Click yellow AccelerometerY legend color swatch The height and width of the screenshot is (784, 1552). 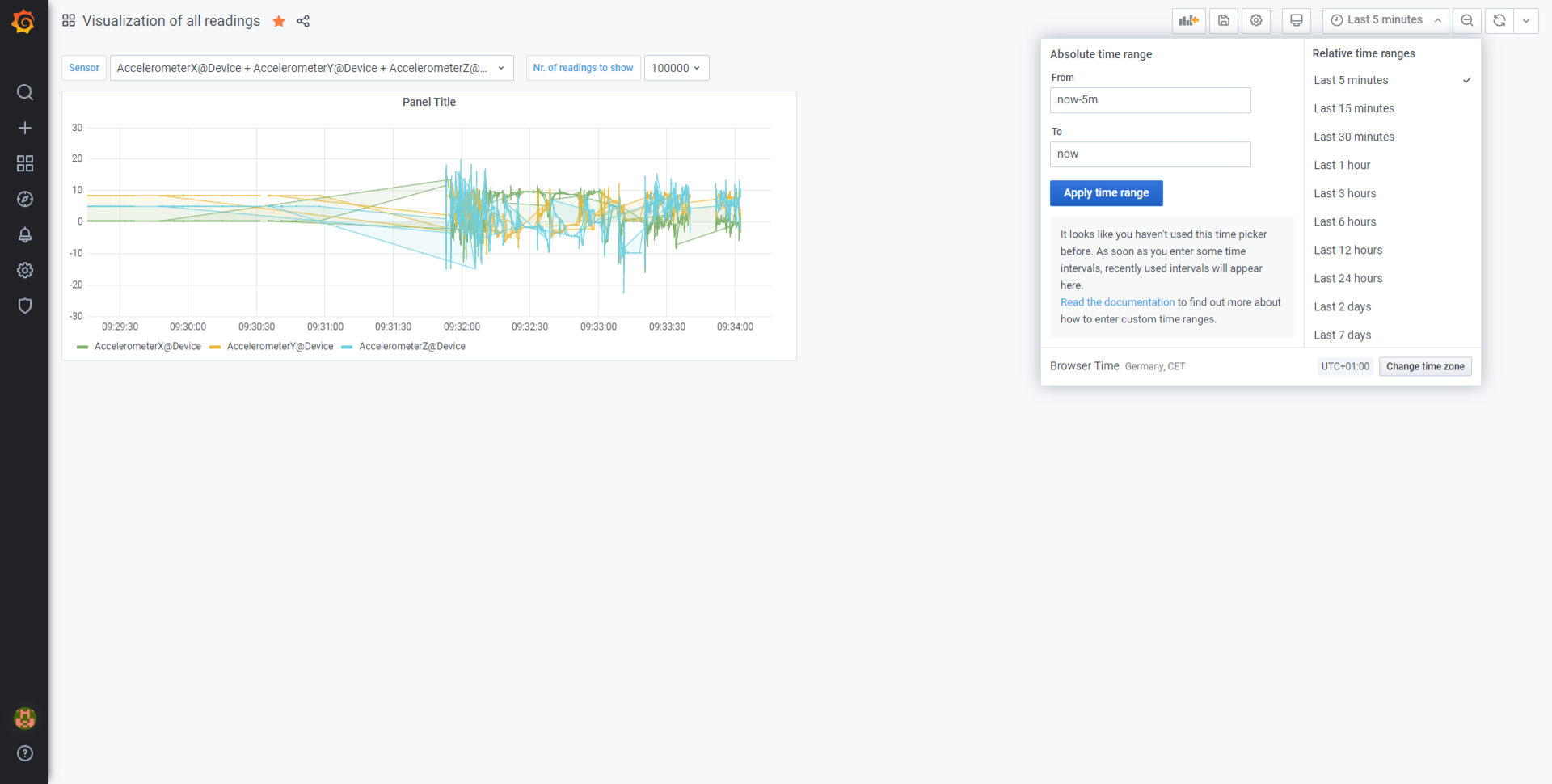[x=215, y=347]
